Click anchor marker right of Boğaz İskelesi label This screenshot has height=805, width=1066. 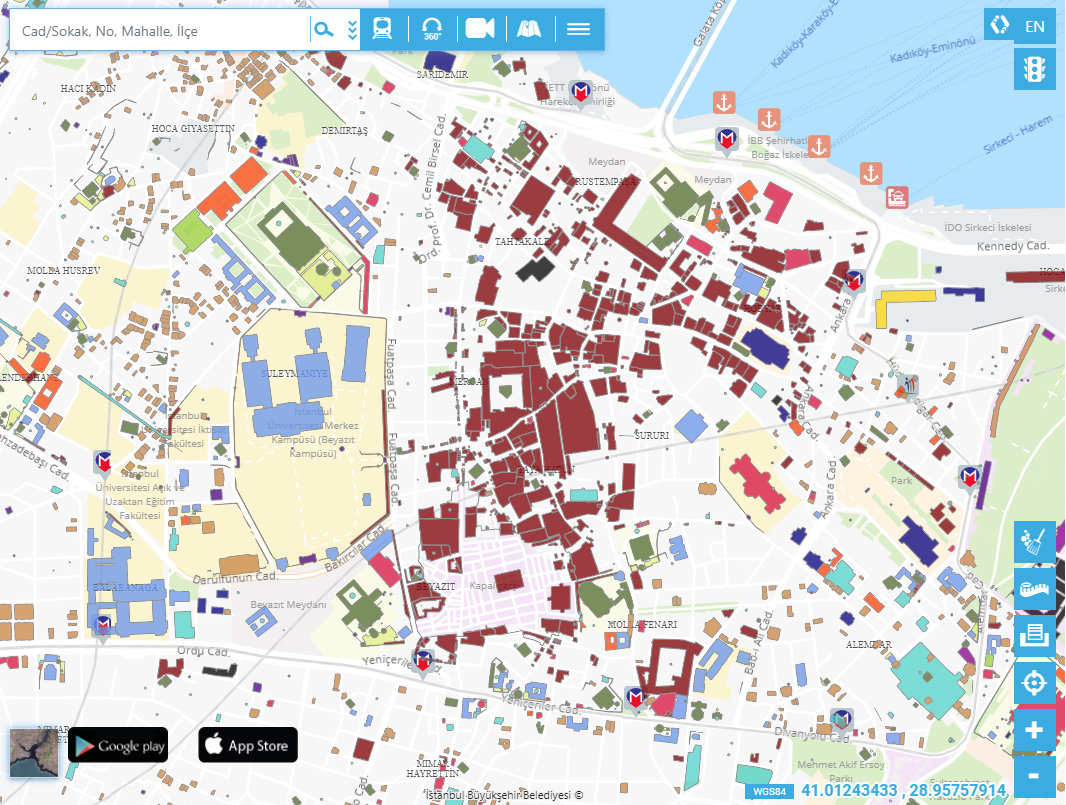[819, 147]
